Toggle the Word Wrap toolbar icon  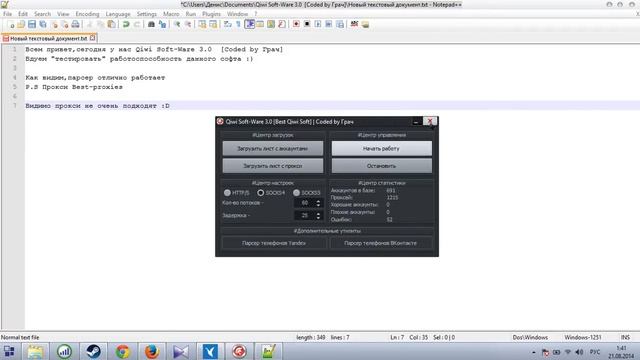[x=227, y=24]
